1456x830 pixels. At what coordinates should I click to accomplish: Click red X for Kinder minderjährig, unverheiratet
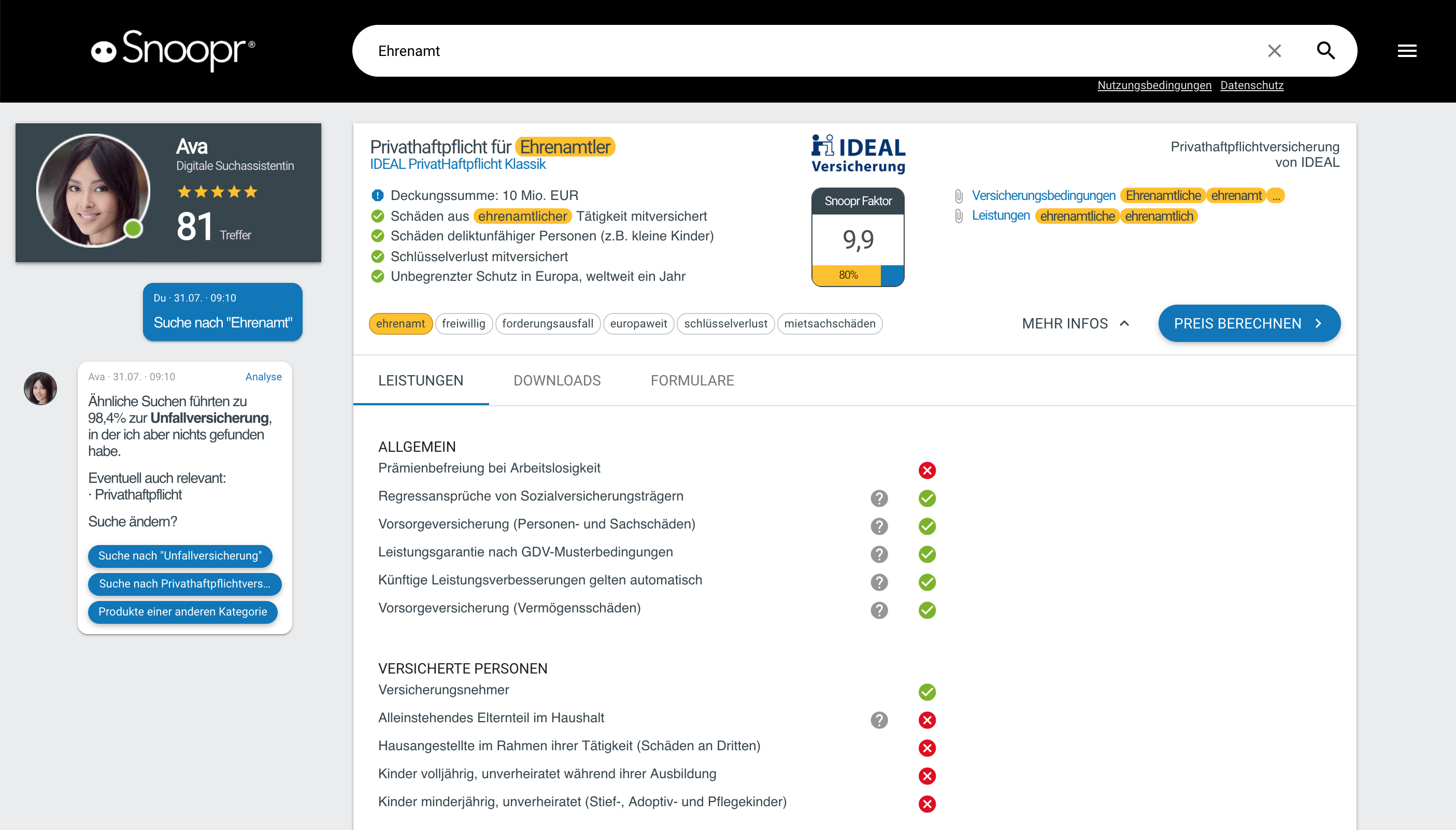926,804
